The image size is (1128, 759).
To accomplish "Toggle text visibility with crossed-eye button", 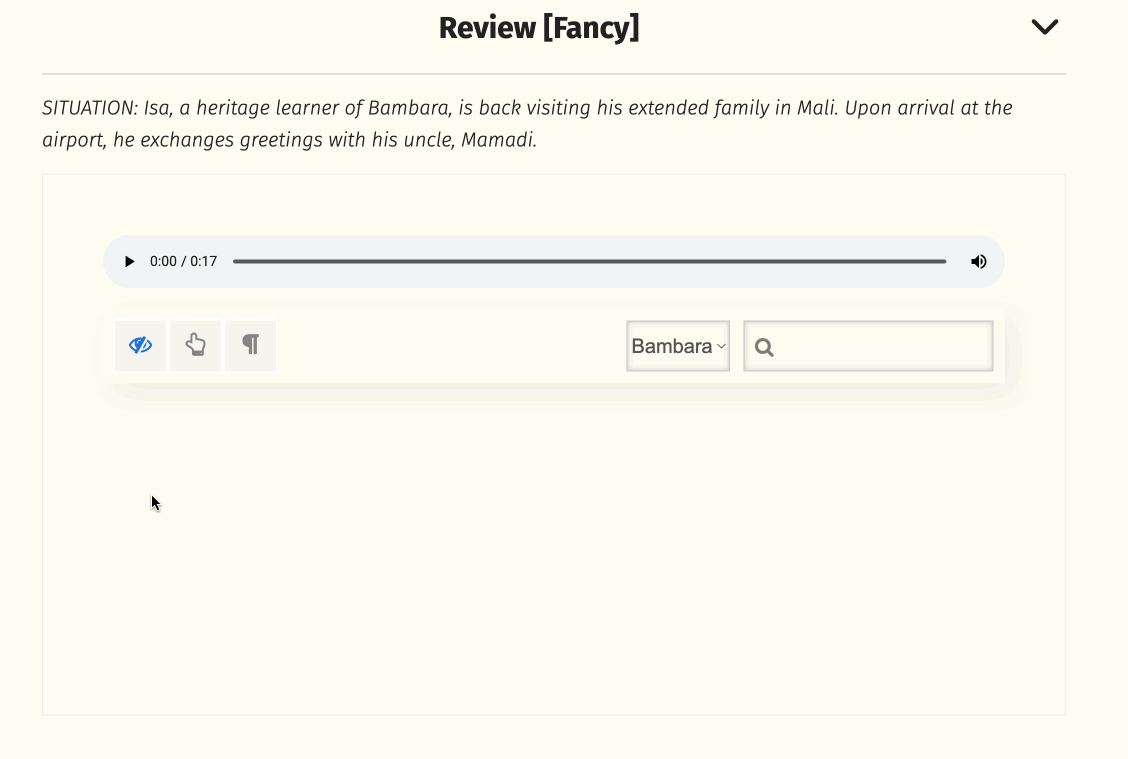I will pos(140,345).
